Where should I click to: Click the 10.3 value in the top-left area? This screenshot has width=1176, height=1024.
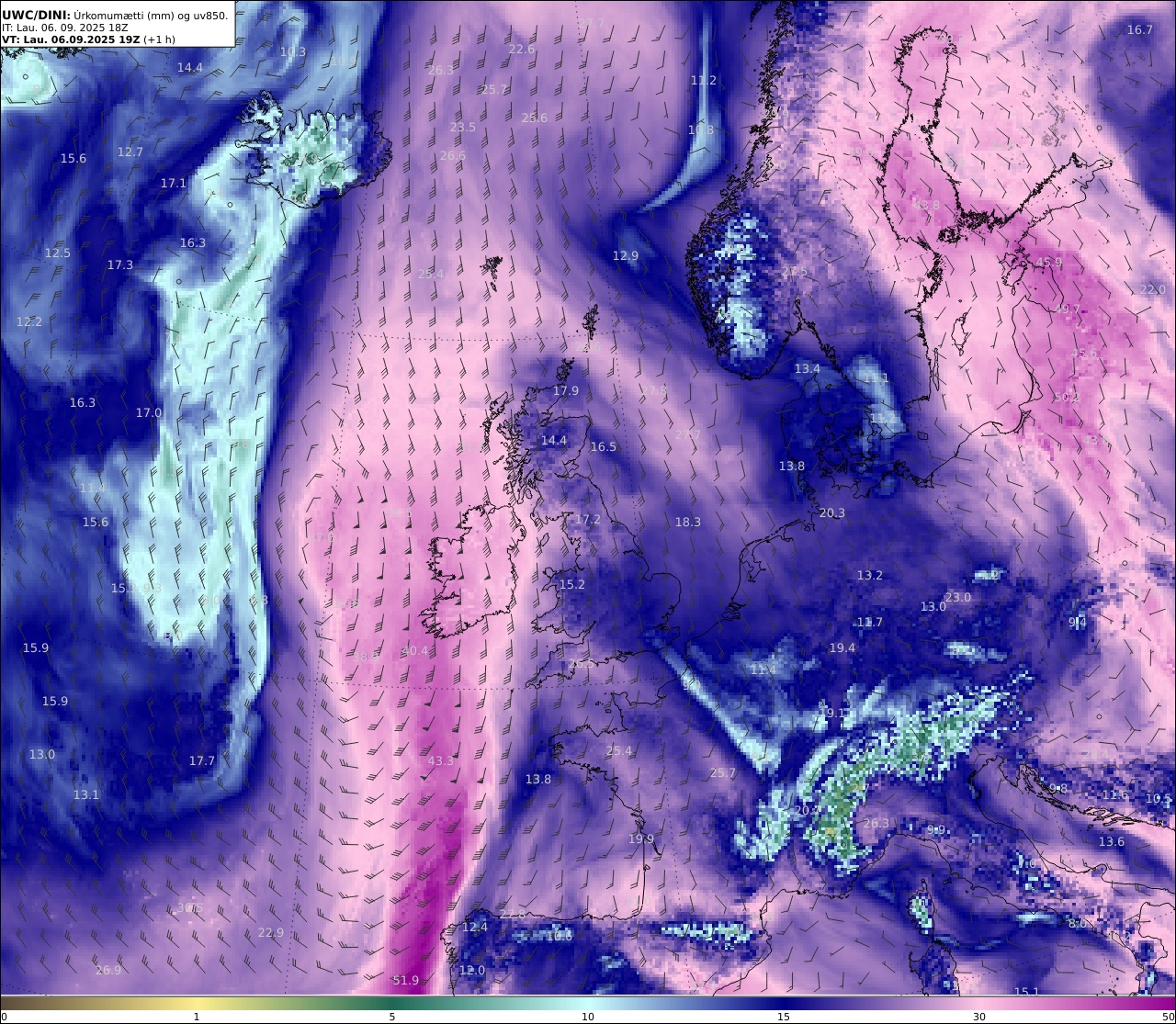coord(293,51)
